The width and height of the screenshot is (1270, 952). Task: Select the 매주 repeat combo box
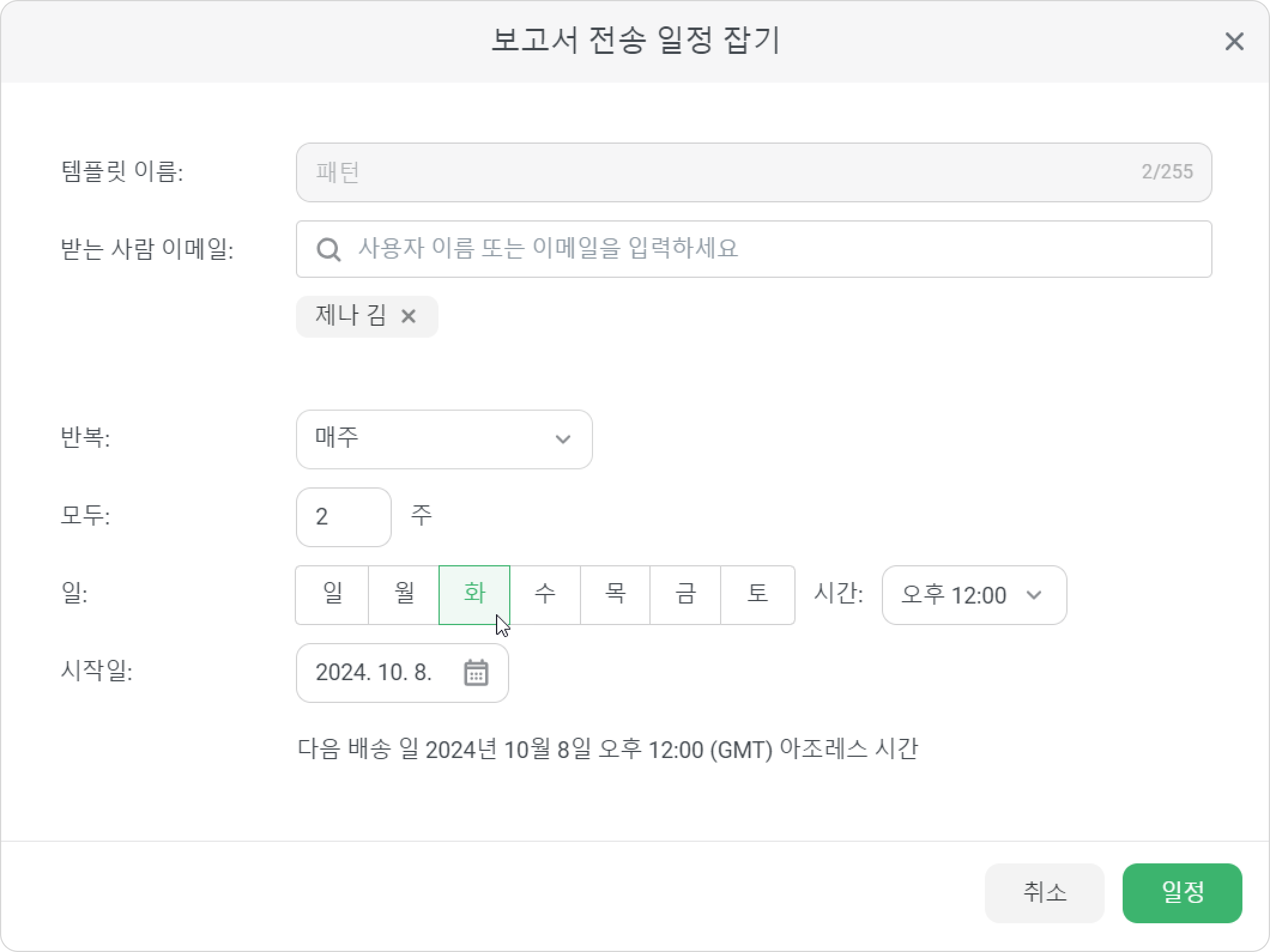coord(444,439)
